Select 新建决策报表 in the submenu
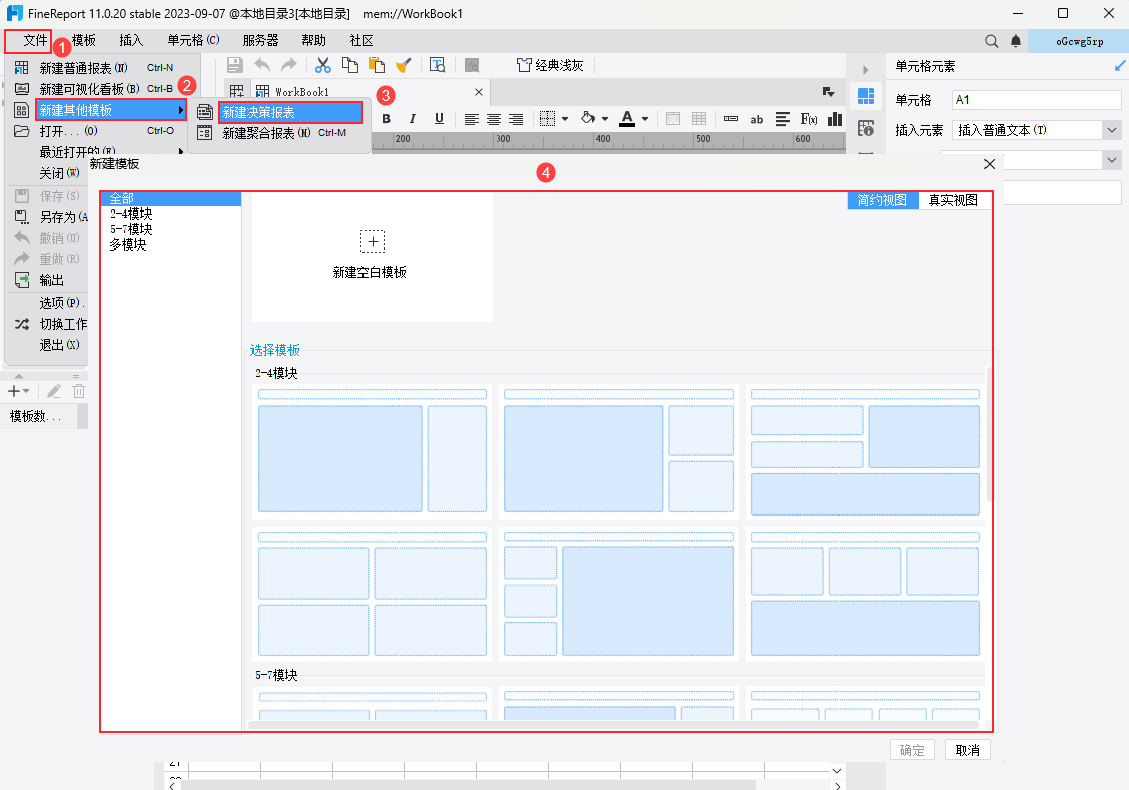The width and height of the screenshot is (1129, 790). click(290, 112)
